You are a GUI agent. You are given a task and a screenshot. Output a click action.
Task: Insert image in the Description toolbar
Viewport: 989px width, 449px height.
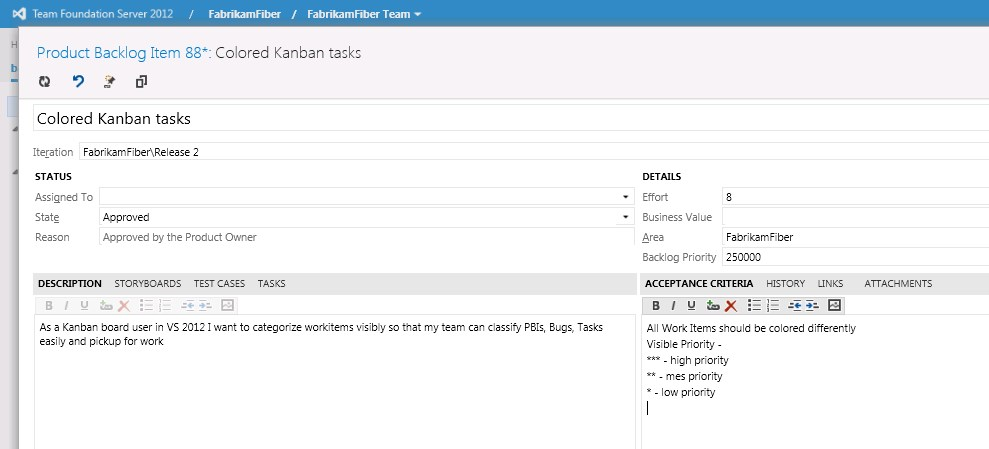228,306
